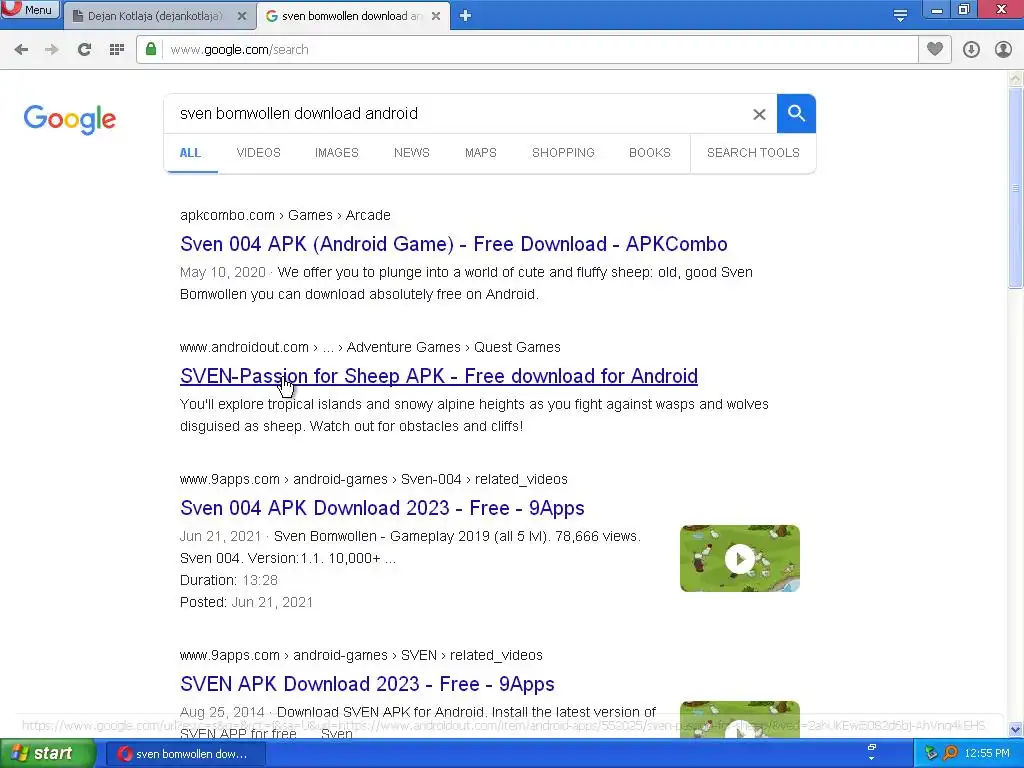Go forward with the forward arrow
The width and height of the screenshot is (1024, 768).
(x=52, y=50)
